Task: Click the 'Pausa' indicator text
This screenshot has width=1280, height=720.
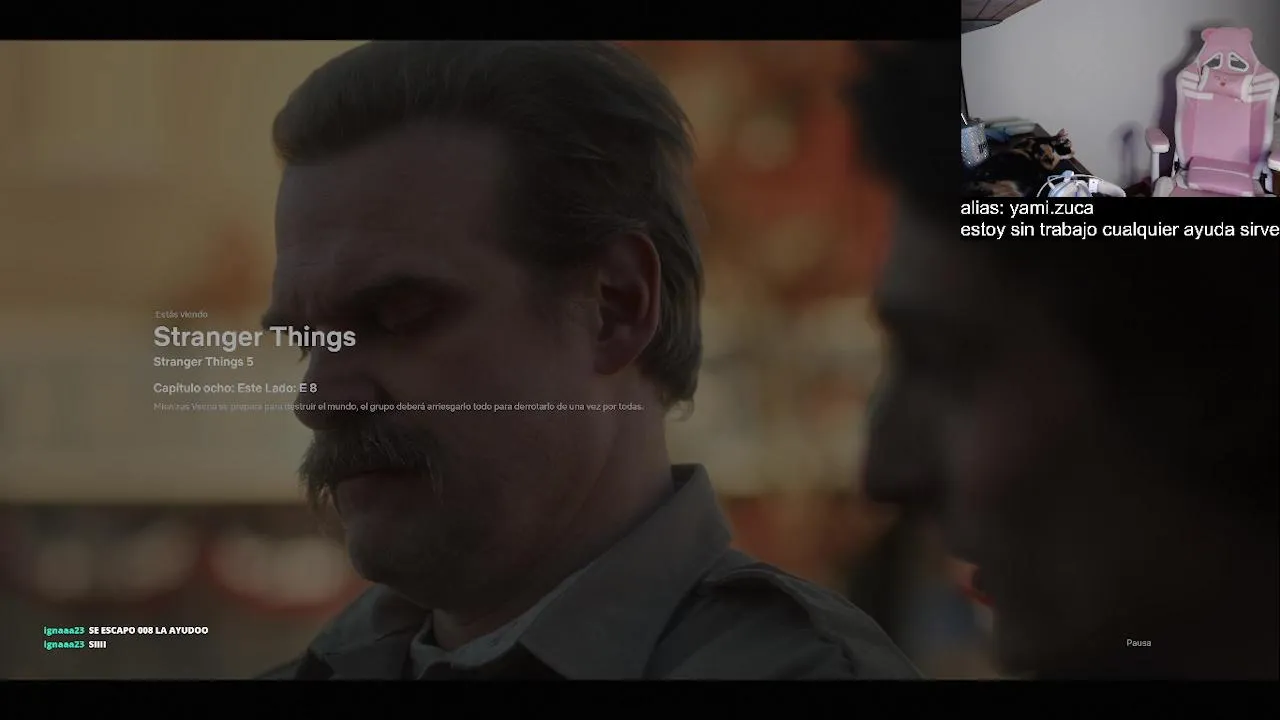Action: click(x=1139, y=643)
